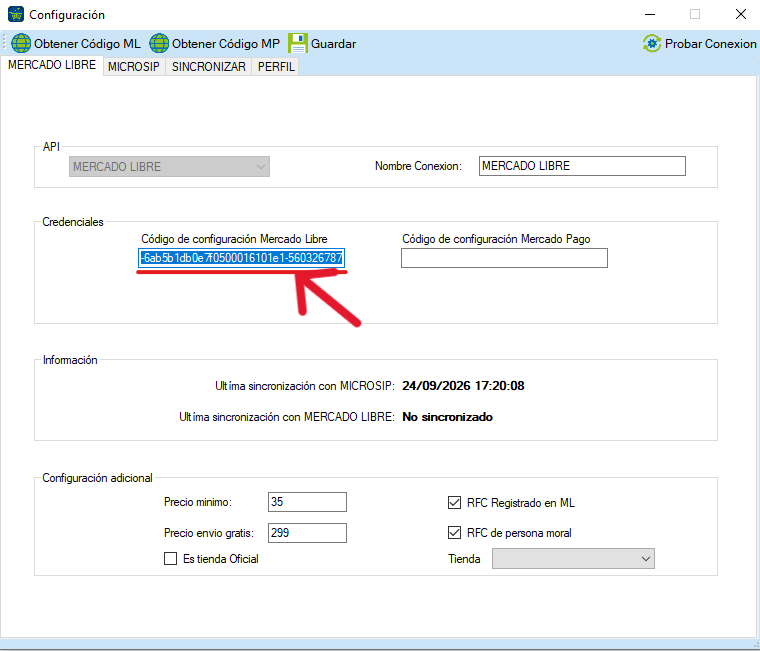Click the Nombre Conexion input field

(582, 166)
